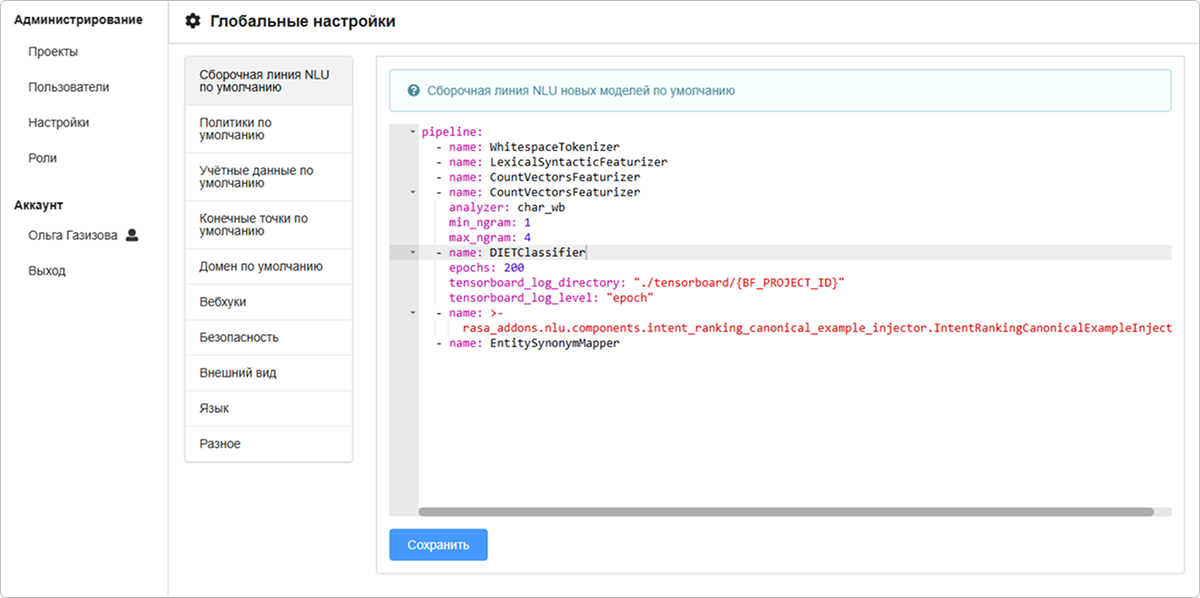
Task: Click the 'pipeline:' keyword in the editor
Action: 452,131
